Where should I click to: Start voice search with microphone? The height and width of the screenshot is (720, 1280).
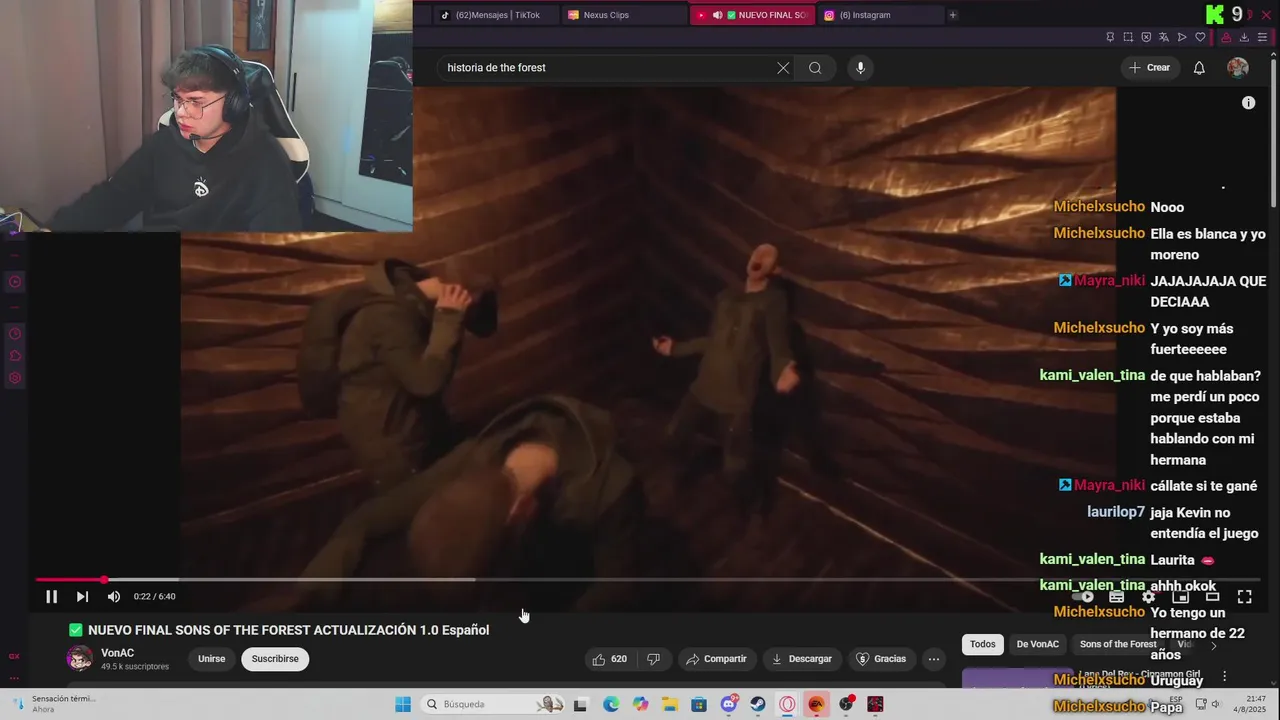[860, 68]
